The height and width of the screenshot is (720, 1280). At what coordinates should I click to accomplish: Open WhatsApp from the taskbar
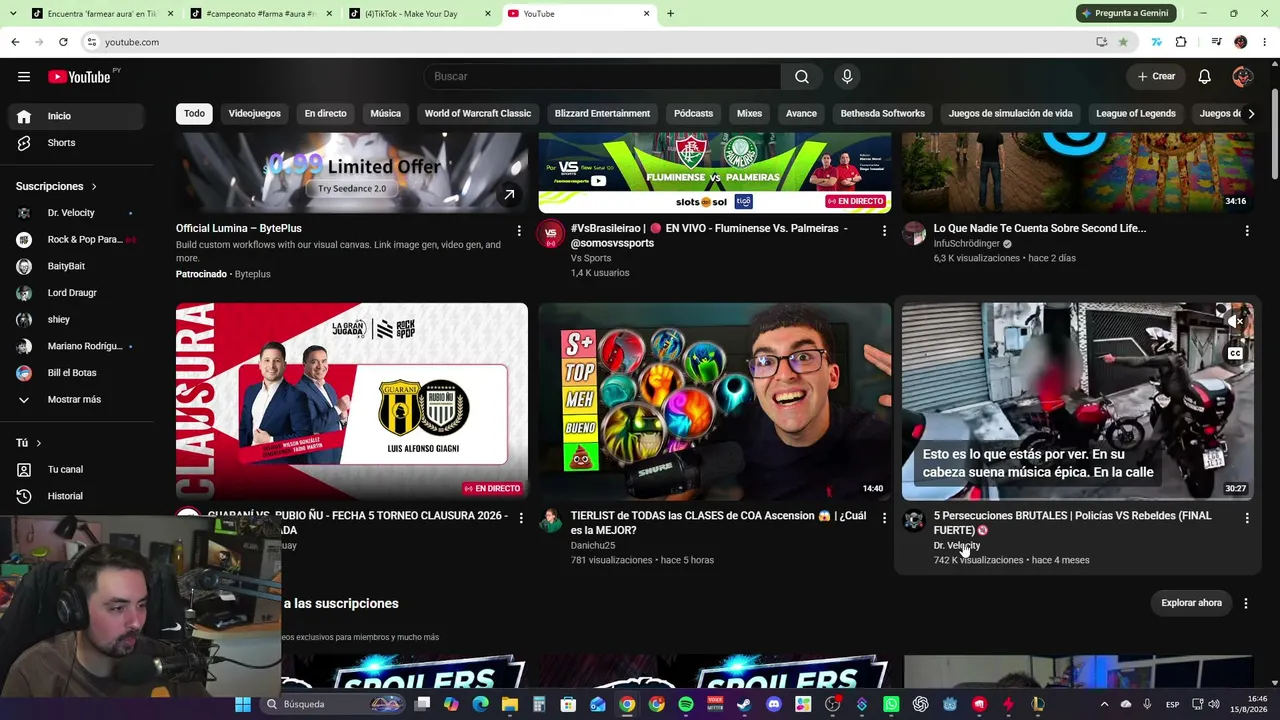click(891, 704)
